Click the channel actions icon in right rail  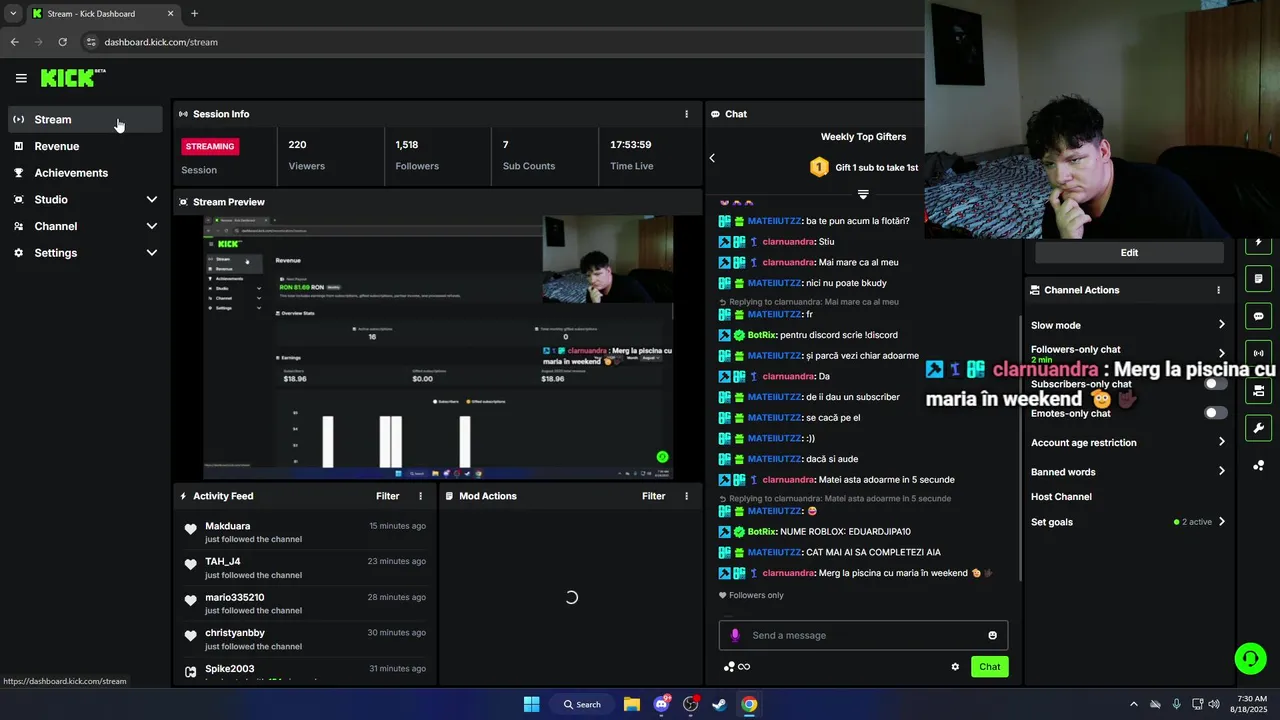pos(1258,391)
